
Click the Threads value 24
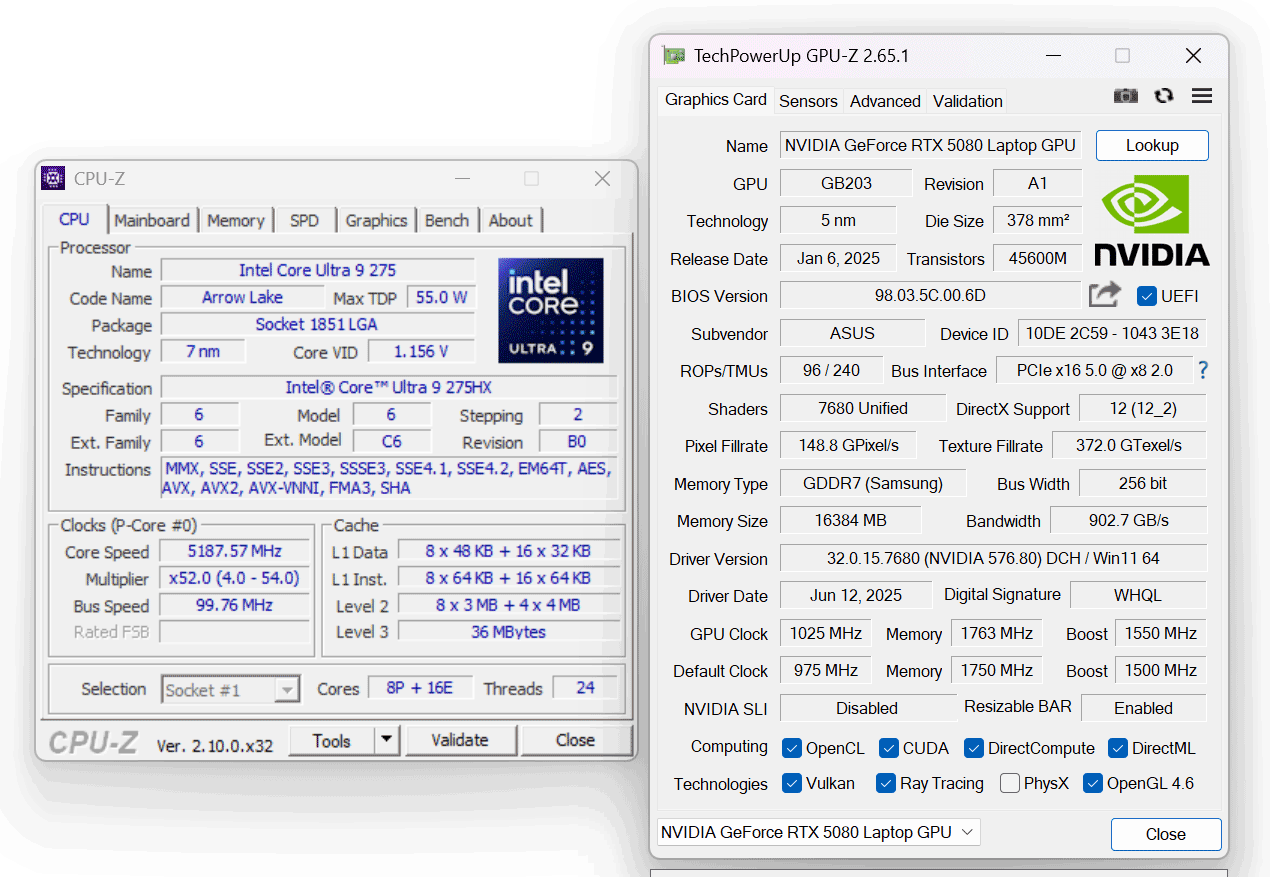pos(586,688)
